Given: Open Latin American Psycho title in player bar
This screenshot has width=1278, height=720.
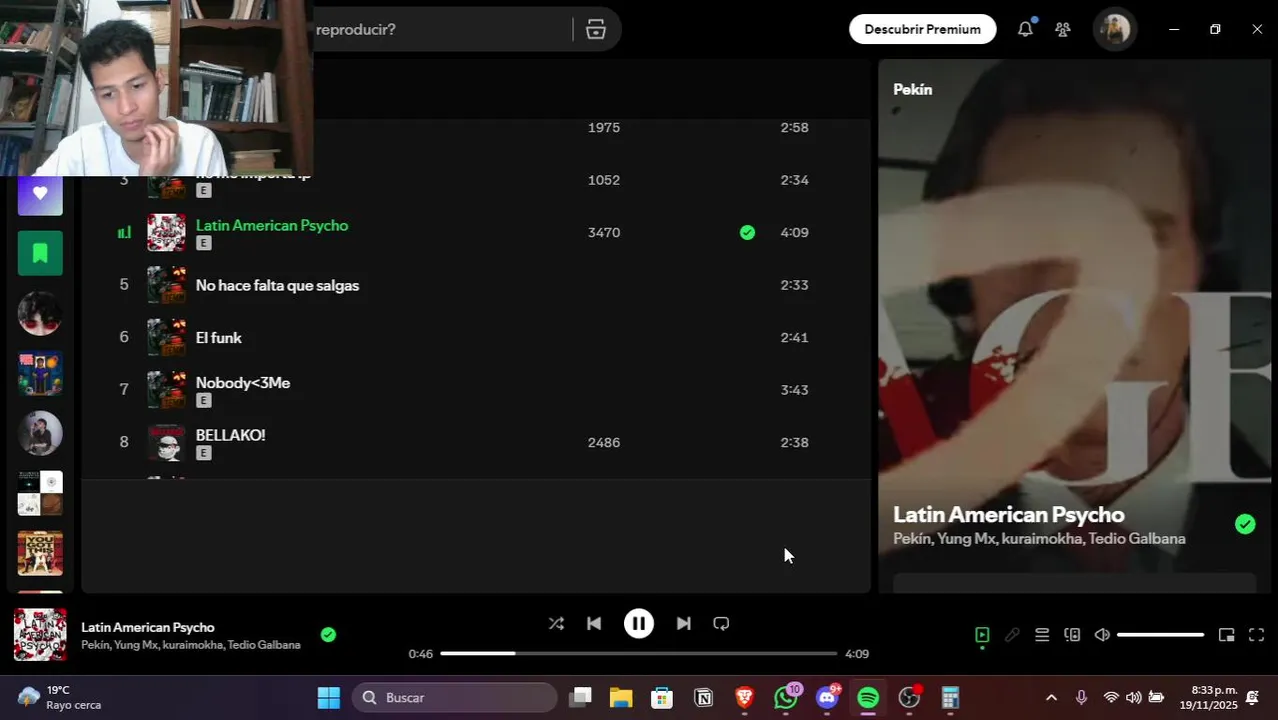Looking at the screenshot, I should coord(148,627).
